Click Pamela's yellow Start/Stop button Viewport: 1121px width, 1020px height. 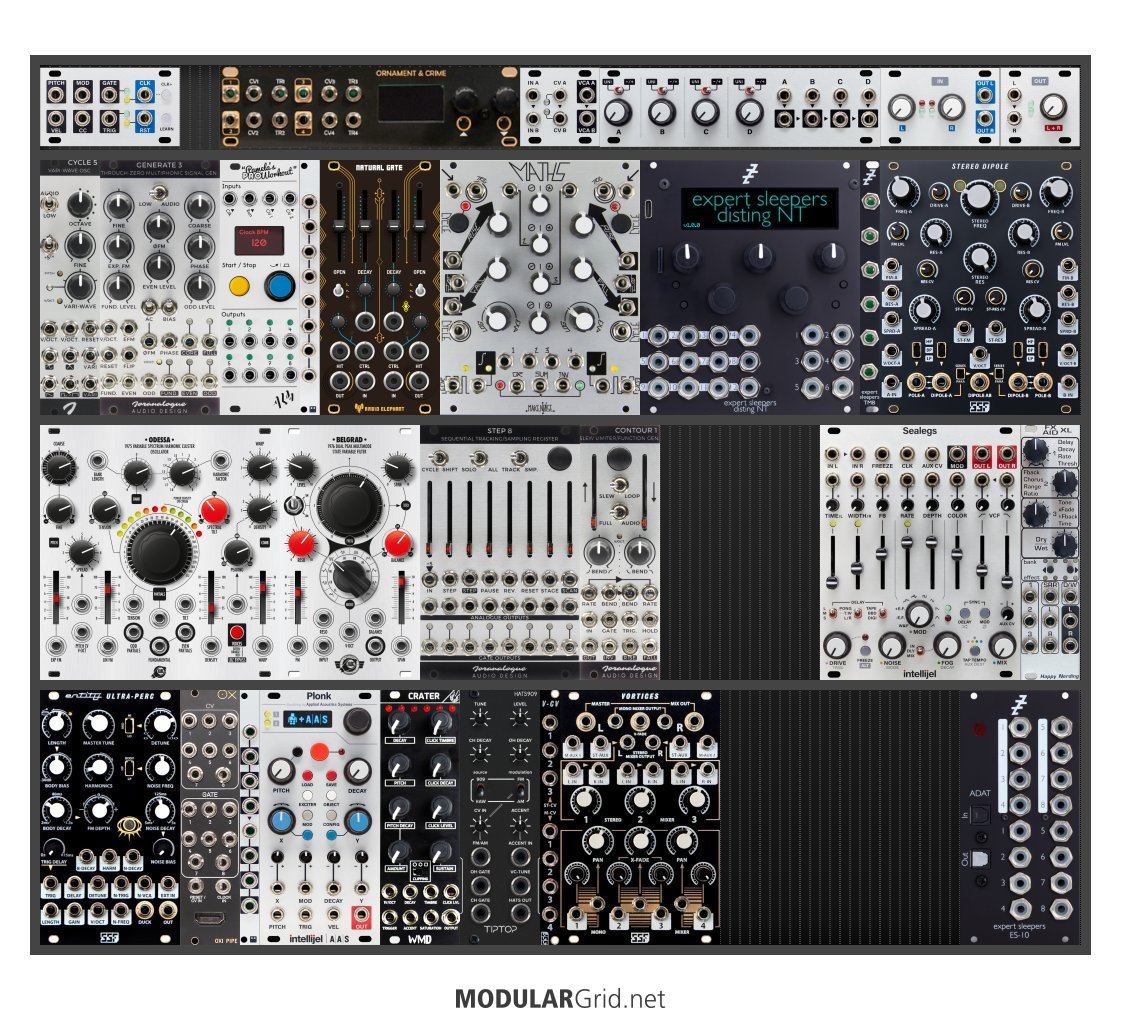point(239,287)
